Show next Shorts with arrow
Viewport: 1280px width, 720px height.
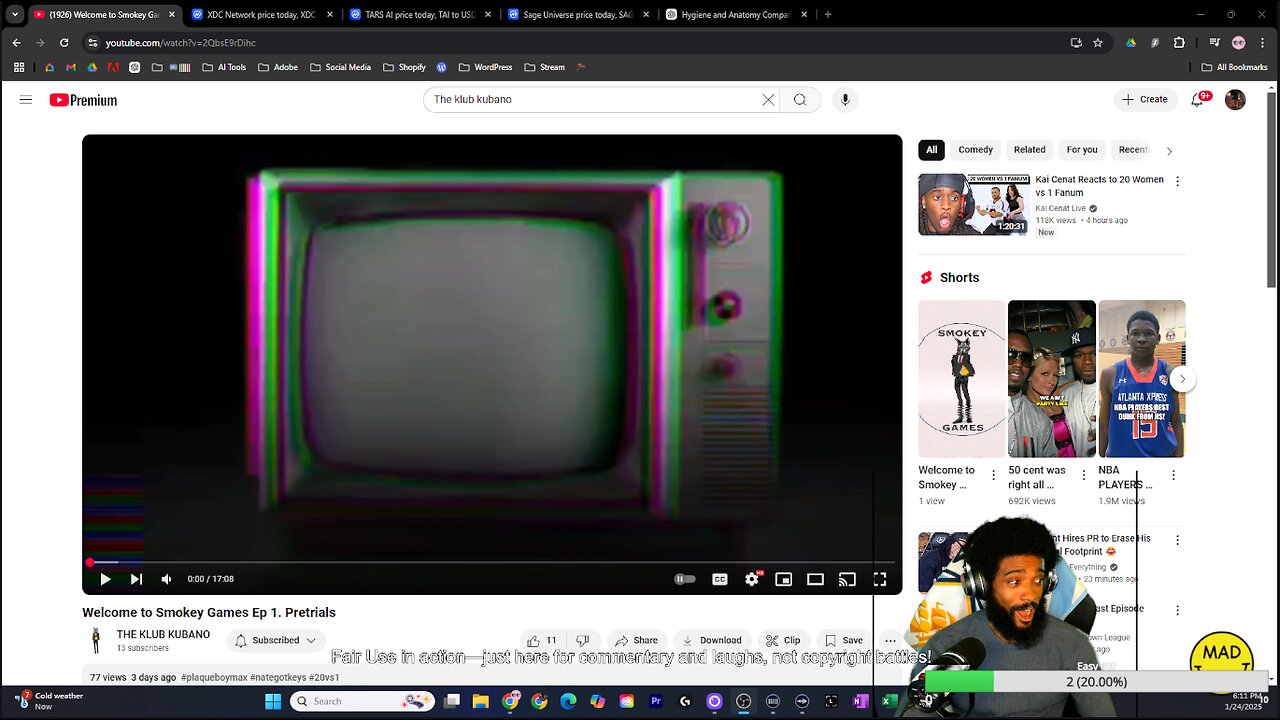(1182, 379)
